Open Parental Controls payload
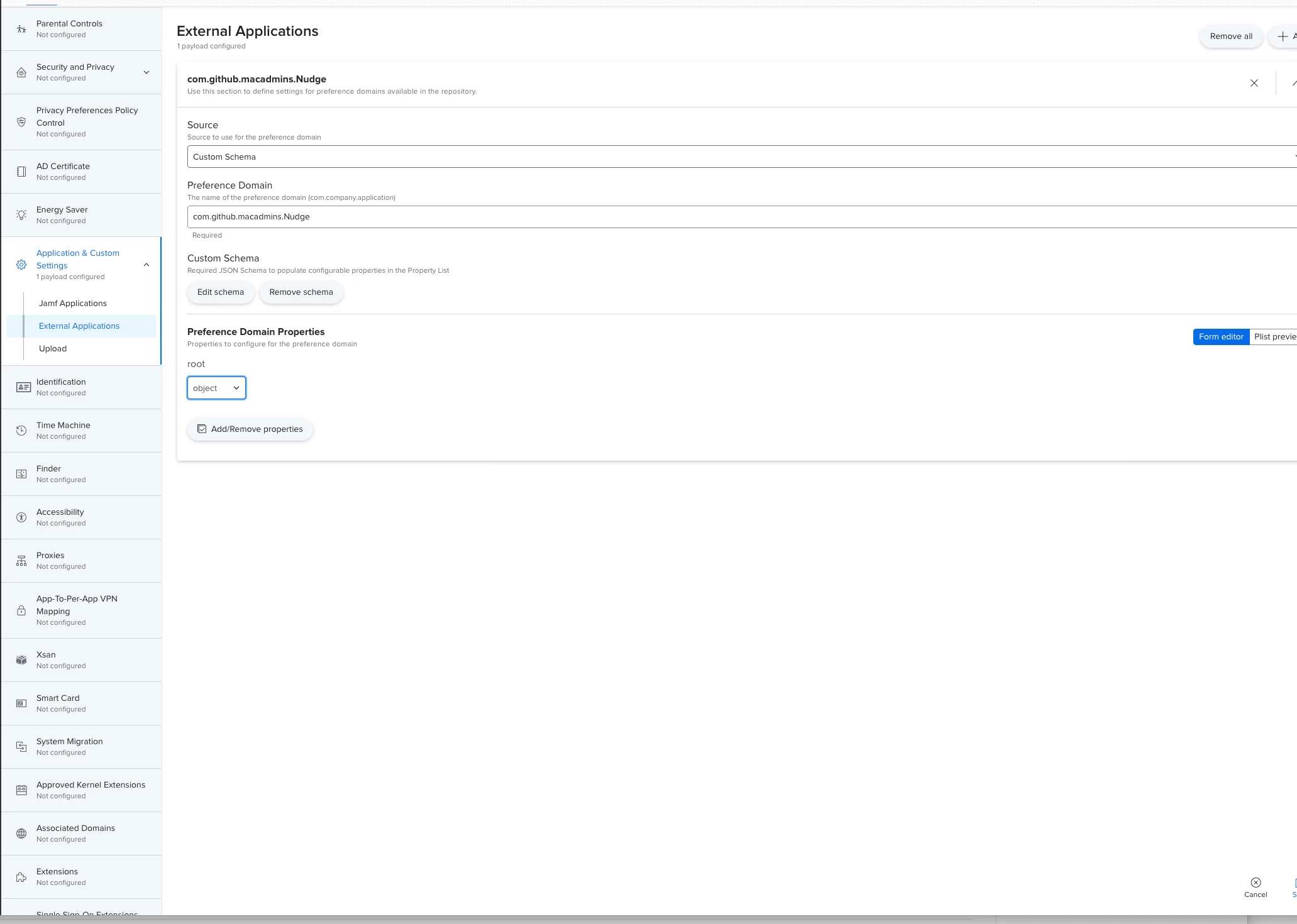 pos(81,29)
